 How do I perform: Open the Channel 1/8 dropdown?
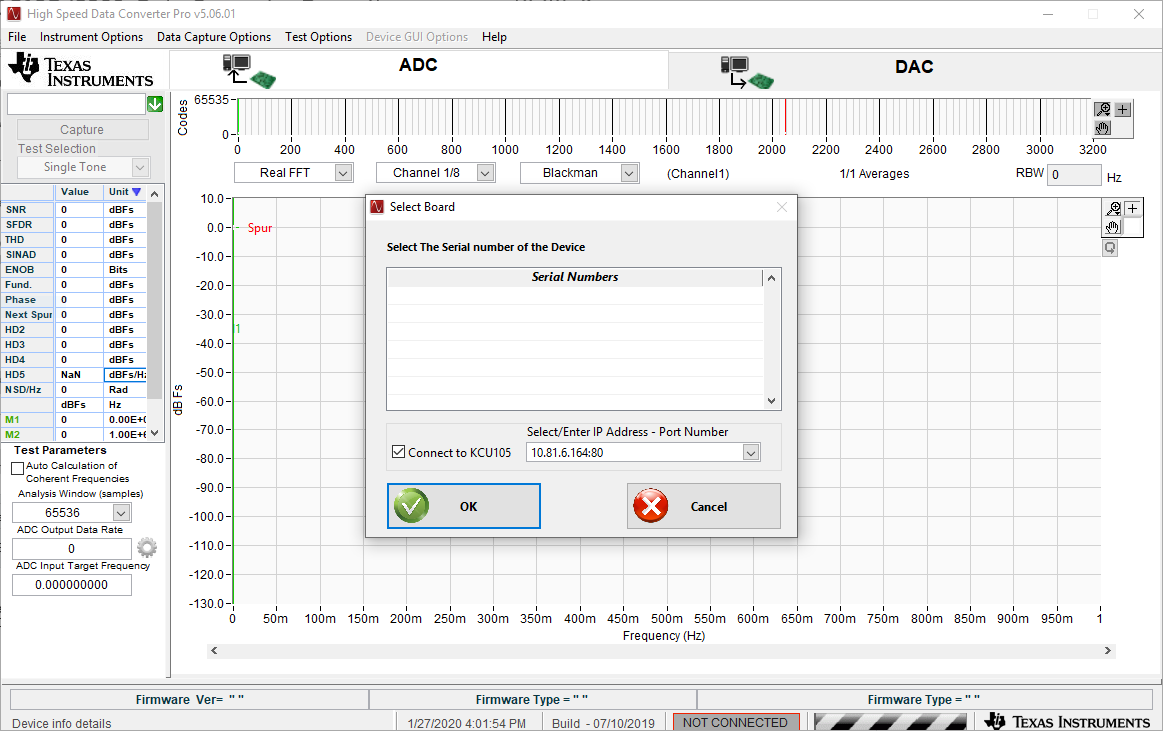click(x=485, y=173)
